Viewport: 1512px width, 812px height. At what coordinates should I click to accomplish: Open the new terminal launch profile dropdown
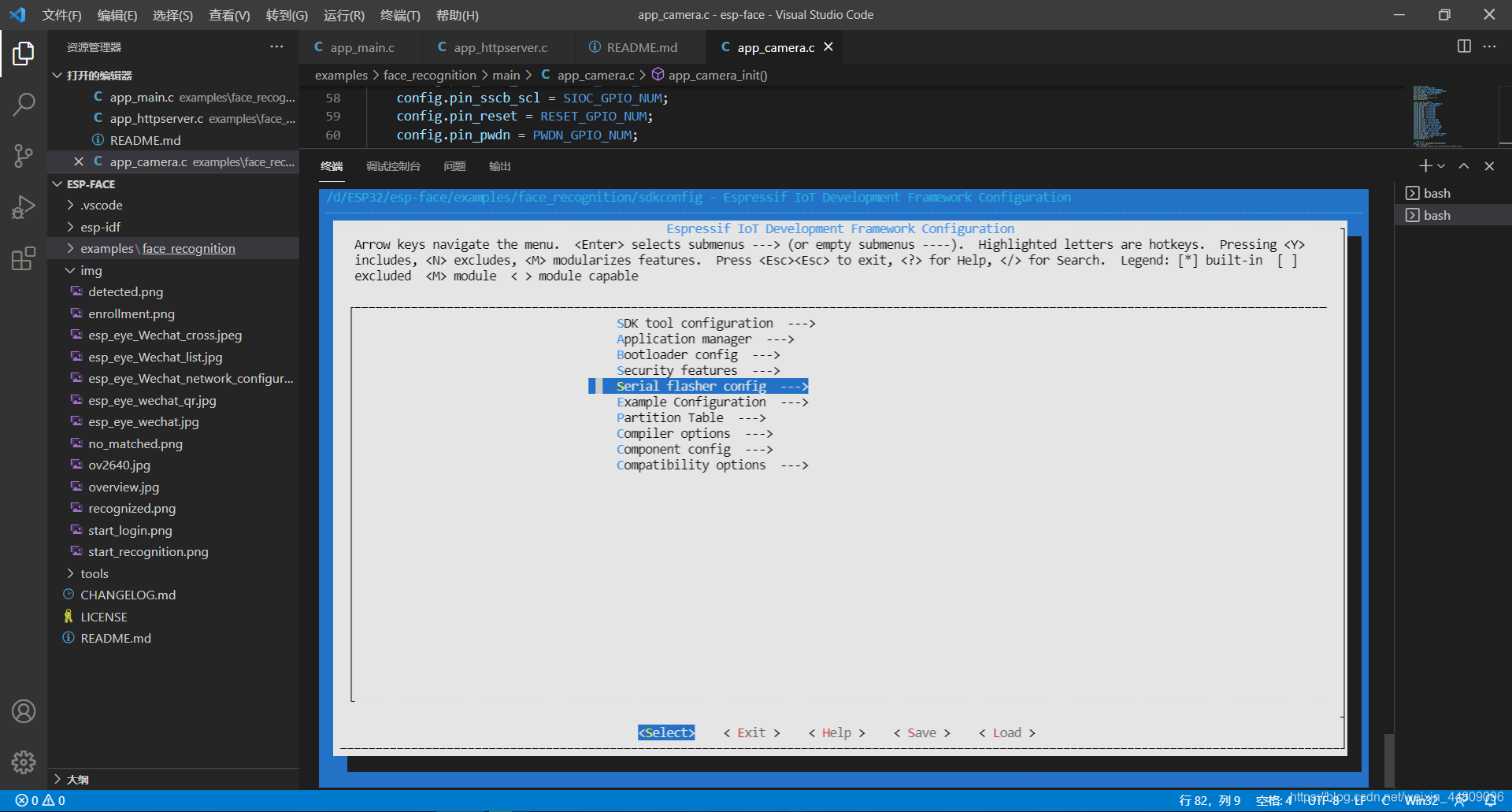[1441, 166]
